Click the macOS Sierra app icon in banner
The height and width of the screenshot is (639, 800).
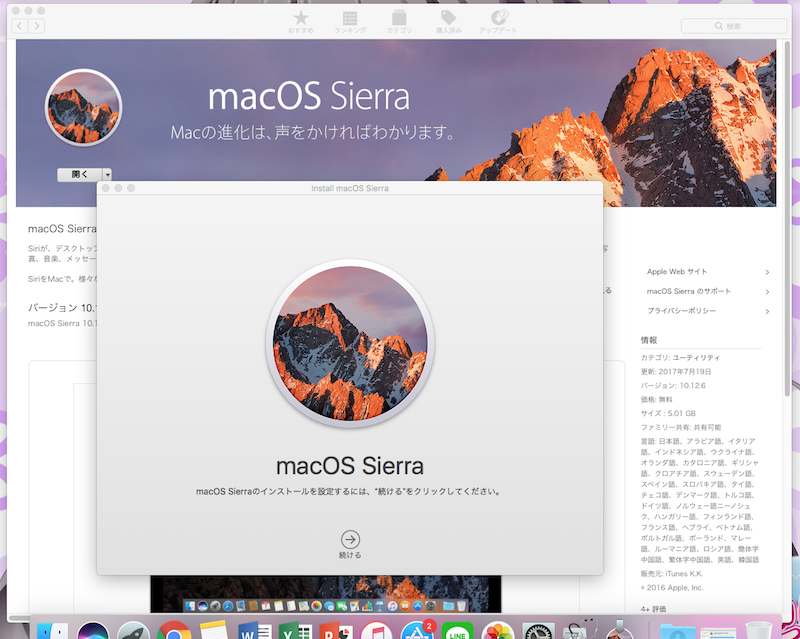tap(83, 107)
